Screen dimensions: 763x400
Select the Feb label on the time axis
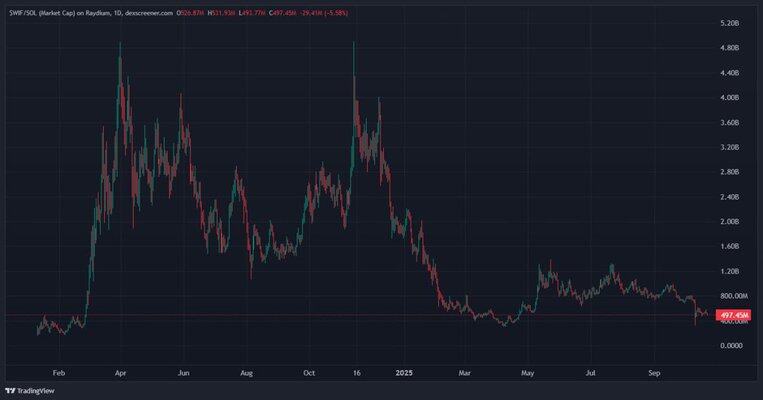[58, 371]
